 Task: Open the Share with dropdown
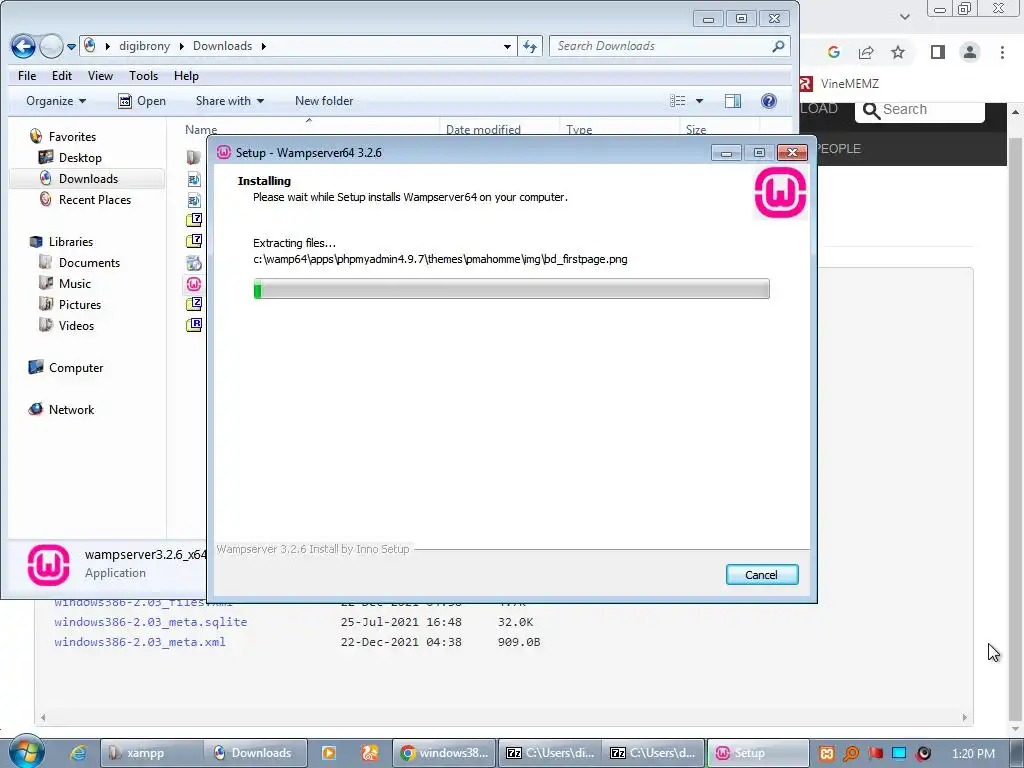(x=230, y=101)
